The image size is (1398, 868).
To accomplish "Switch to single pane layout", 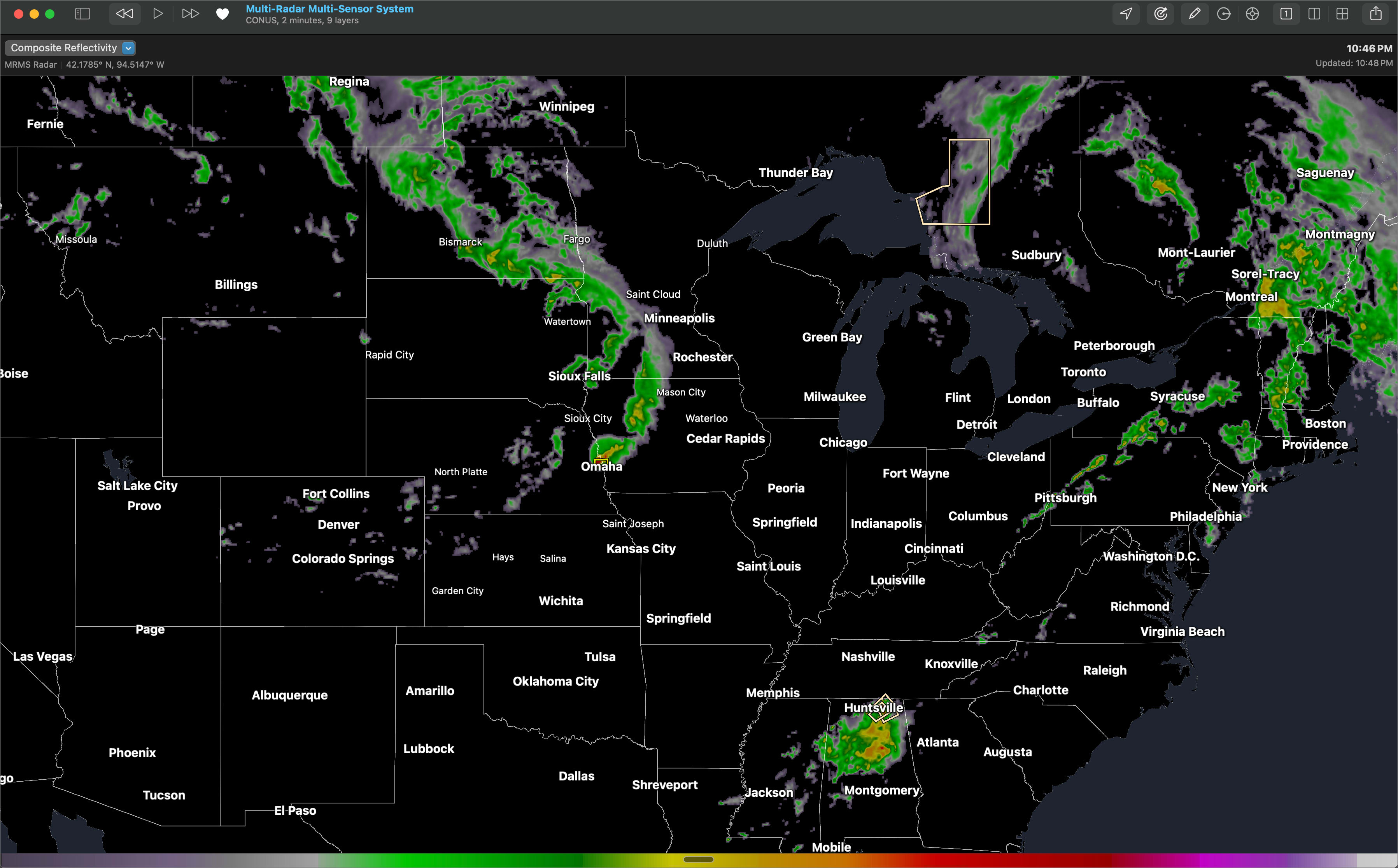I will [1286, 14].
